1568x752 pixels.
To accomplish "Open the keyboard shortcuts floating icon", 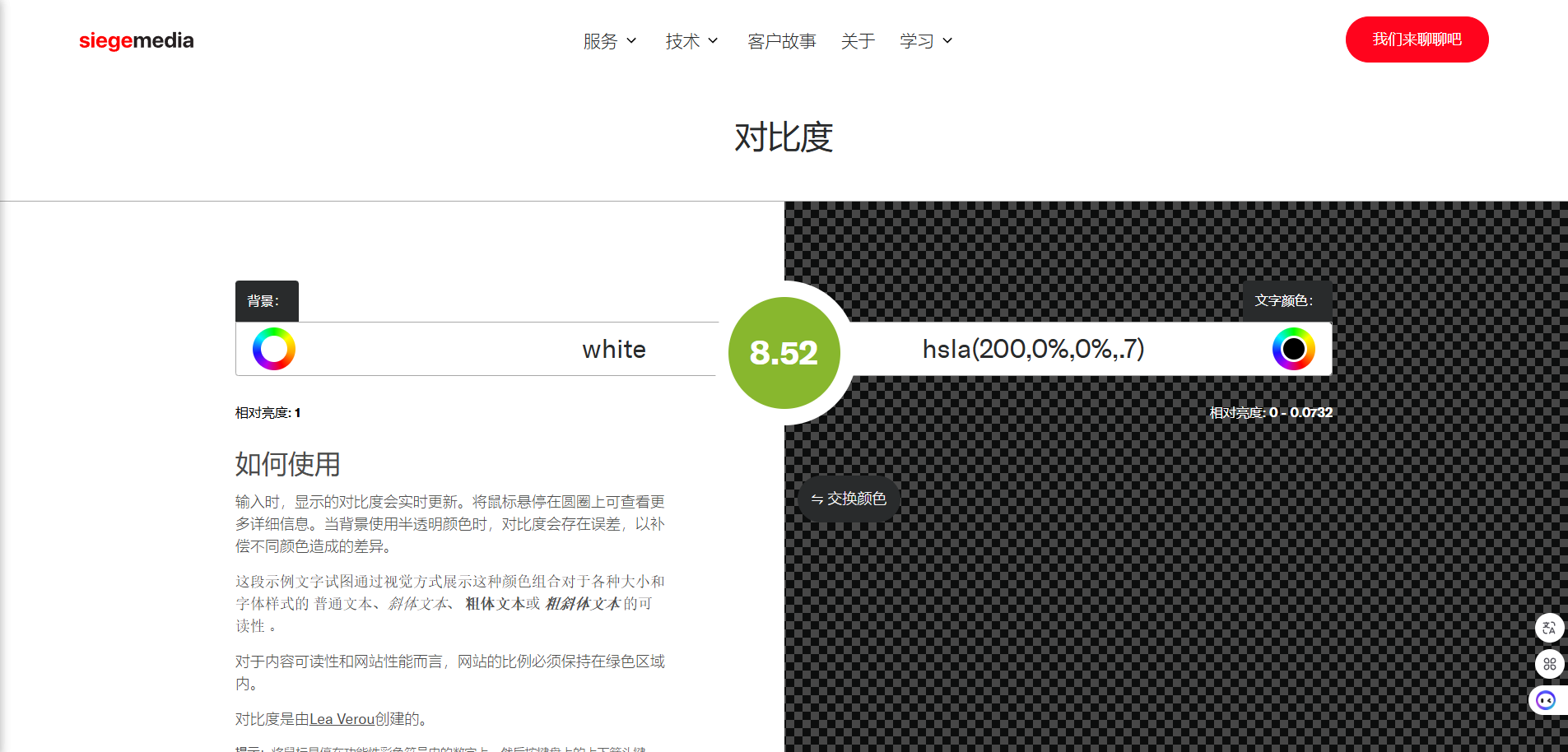I will (1550, 664).
